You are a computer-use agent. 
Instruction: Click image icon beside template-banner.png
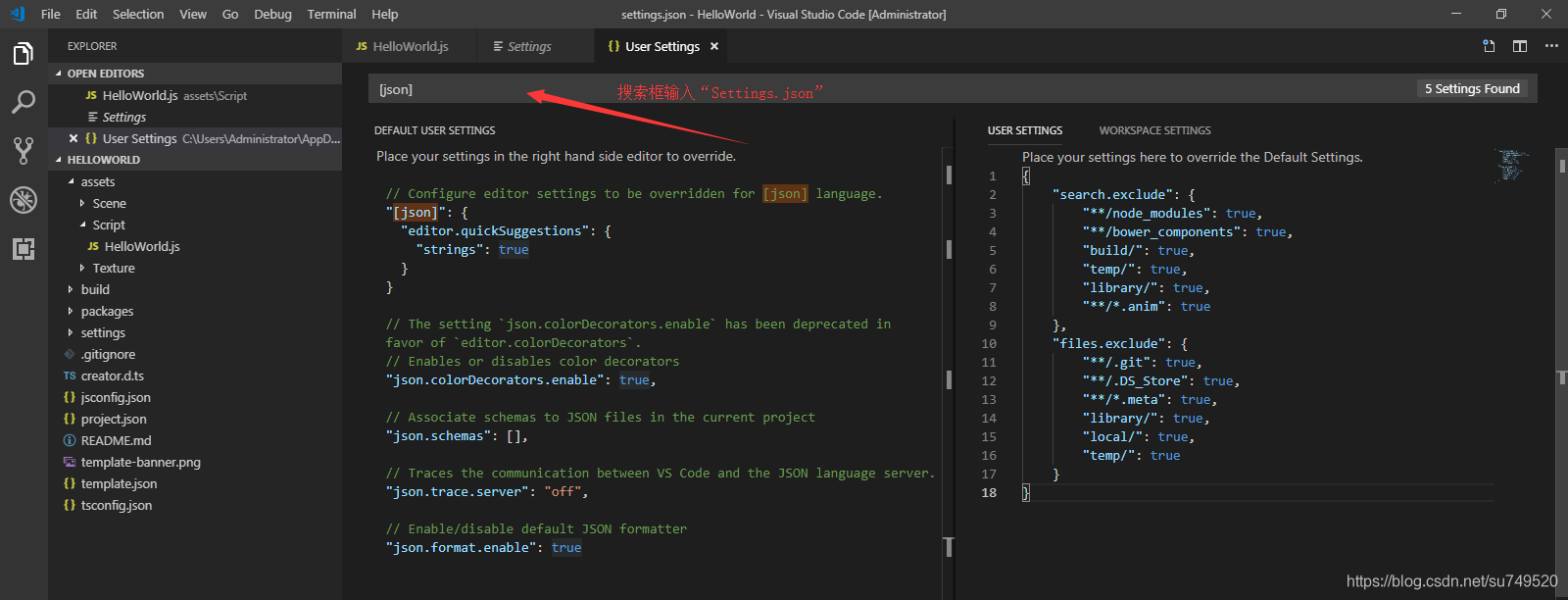[x=70, y=462]
